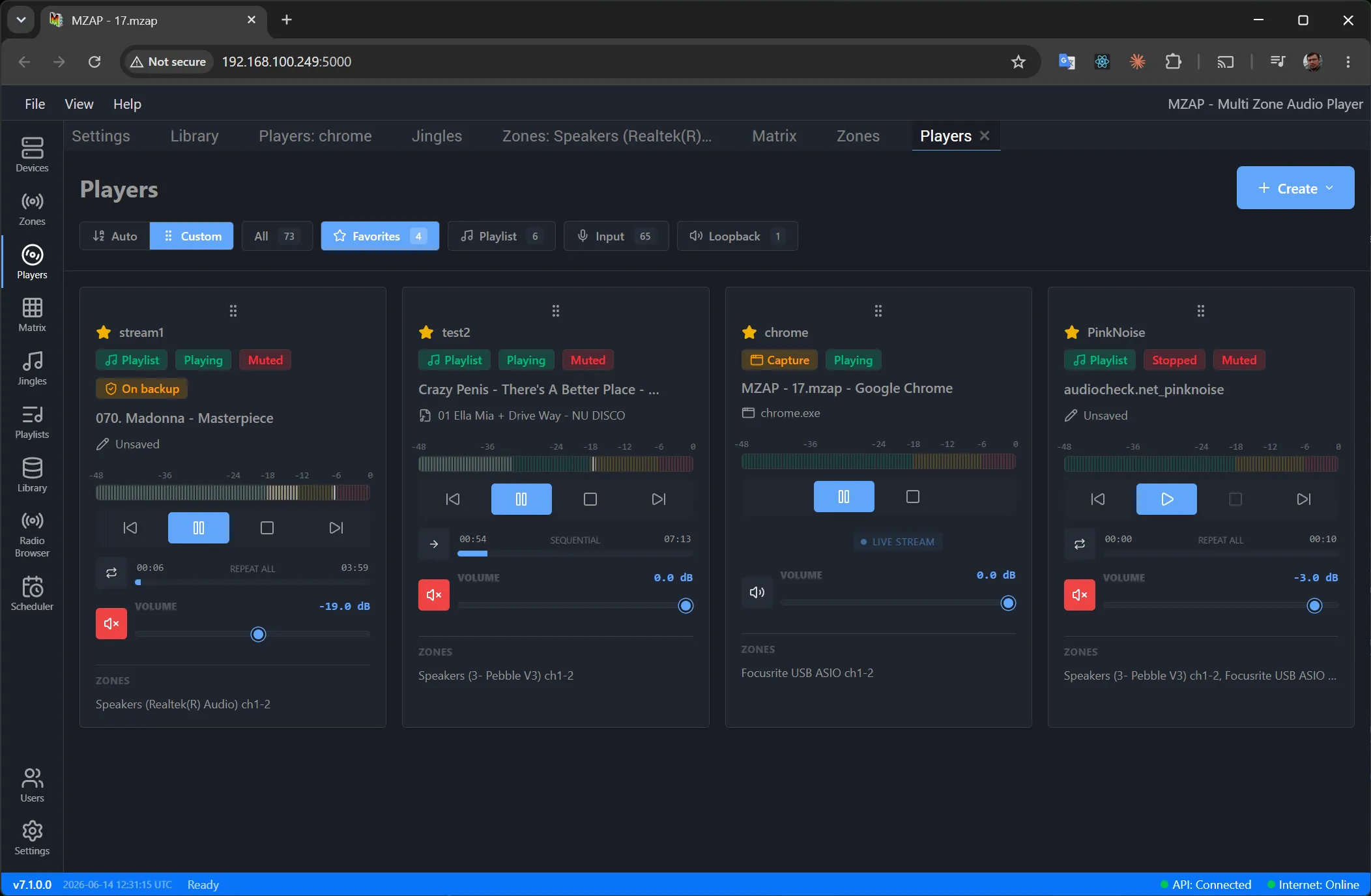Skip to next track on PinkNoise
1371x896 pixels.
1304,499
